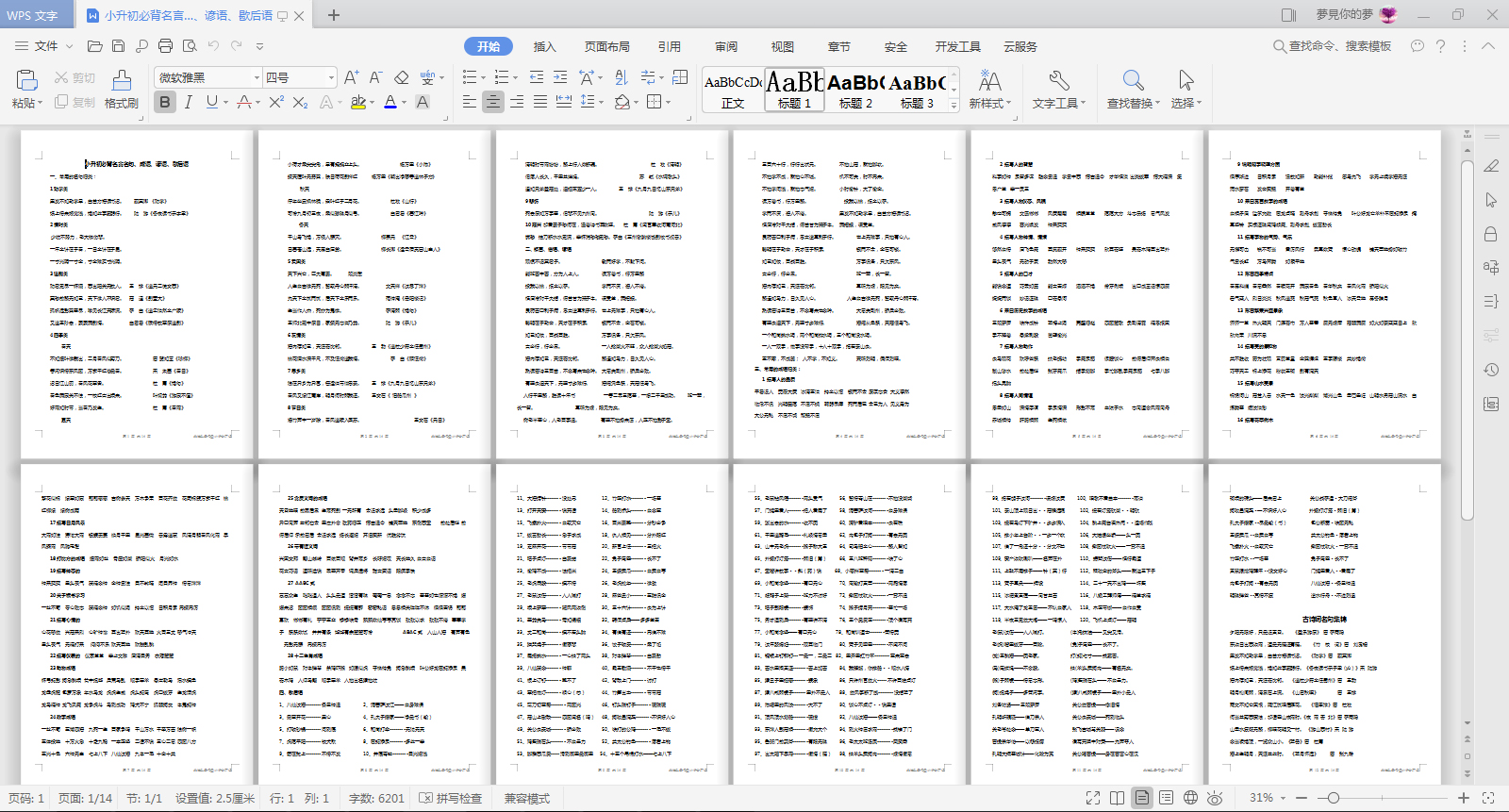Click the decrease indent icon

click(x=537, y=77)
